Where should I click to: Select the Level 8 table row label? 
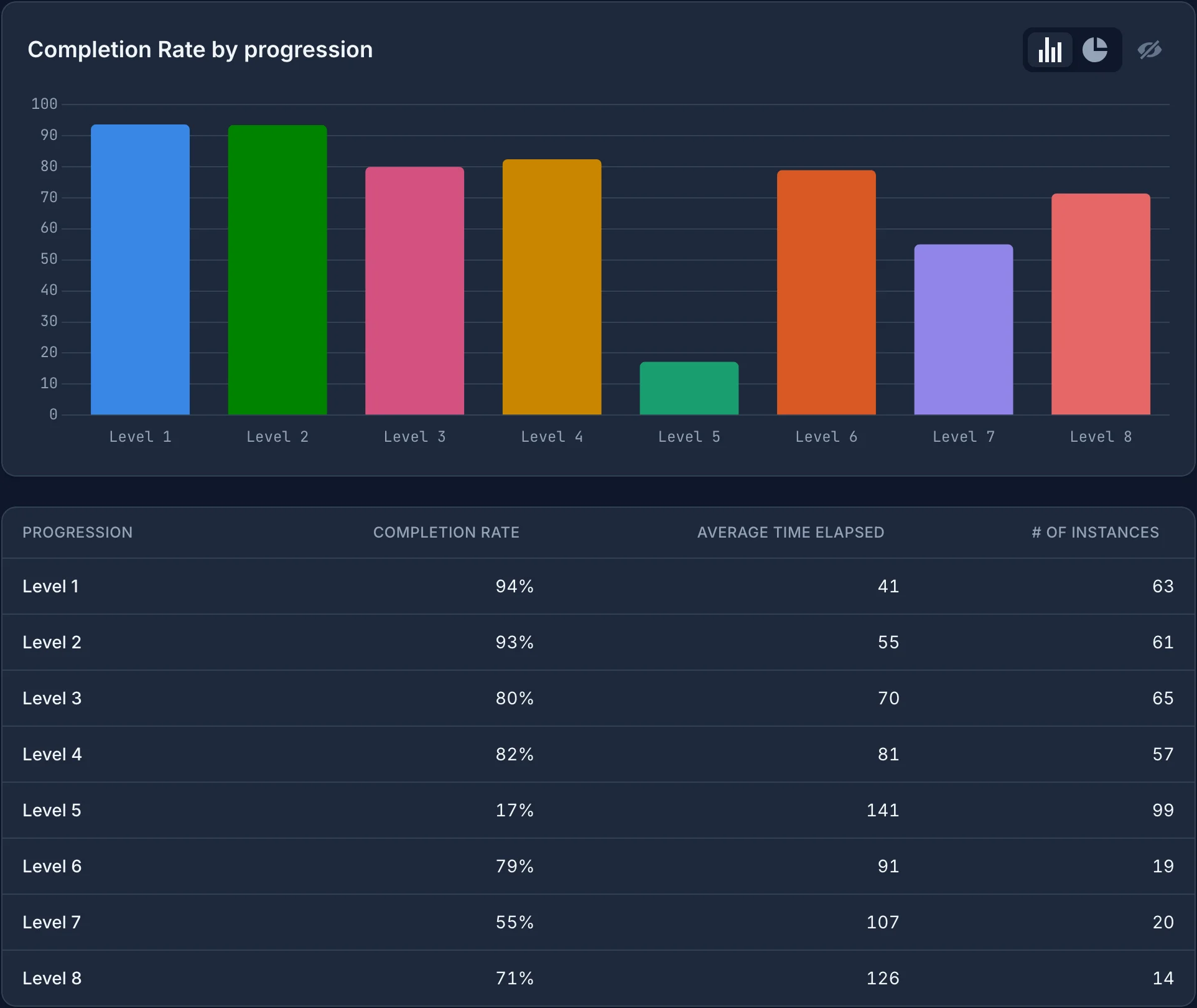coord(52,978)
